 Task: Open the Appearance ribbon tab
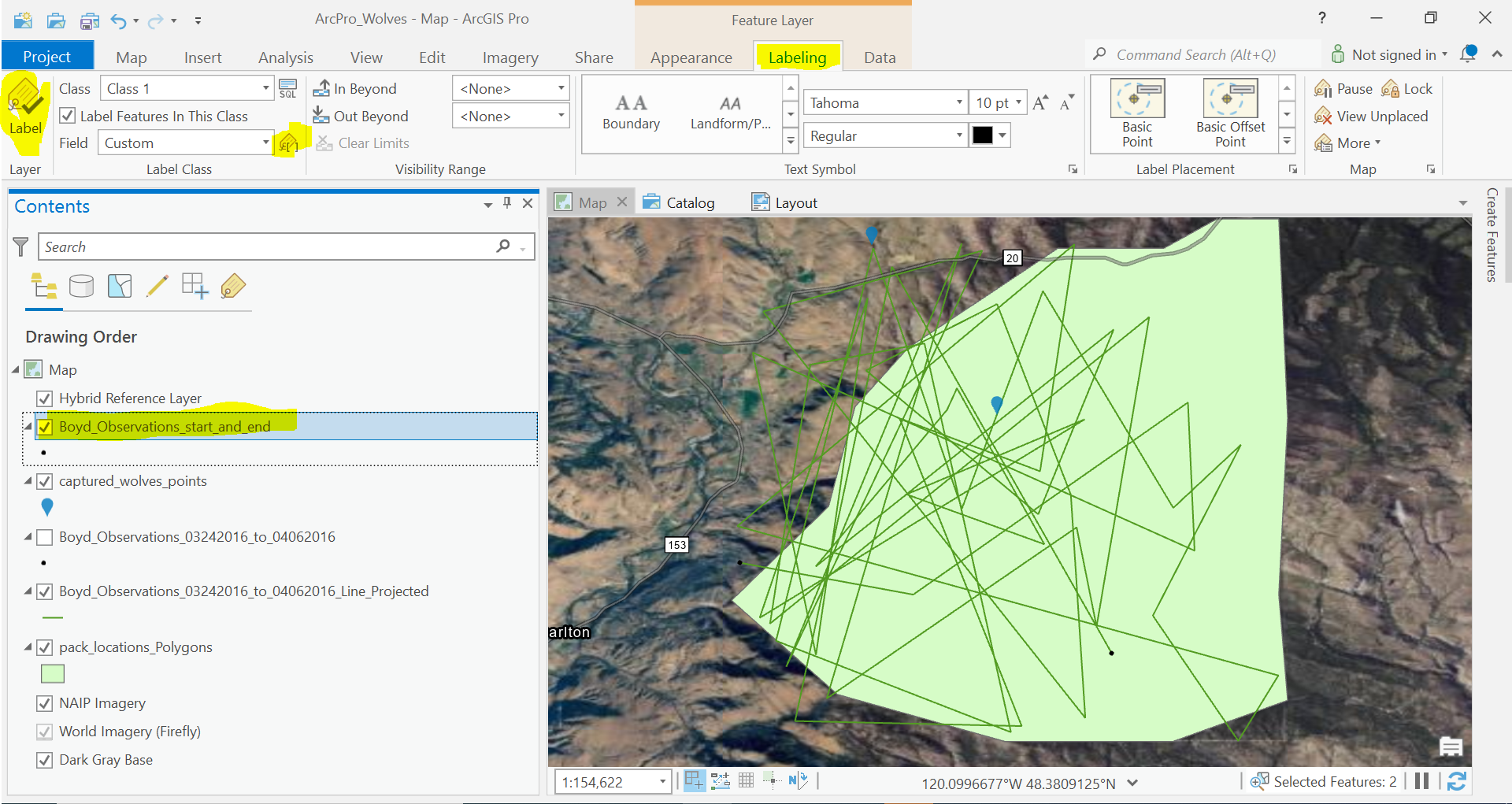tap(691, 57)
